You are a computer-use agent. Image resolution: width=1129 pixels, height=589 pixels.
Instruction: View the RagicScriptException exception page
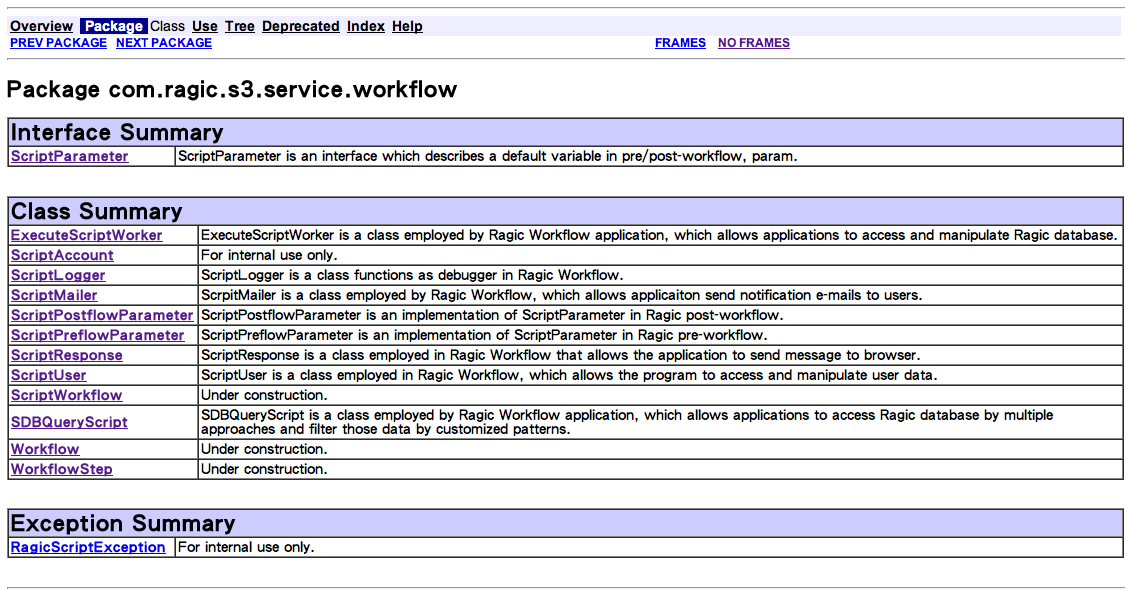[x=88, y=547]
